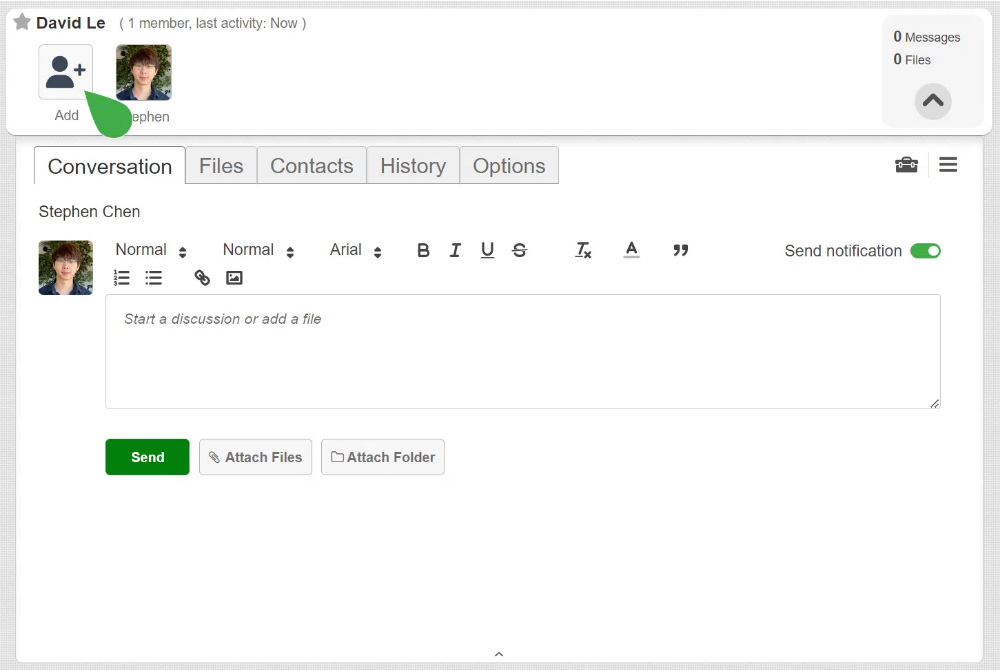Create a numbered list
1000x670 pixels.
tap(121, 278)
